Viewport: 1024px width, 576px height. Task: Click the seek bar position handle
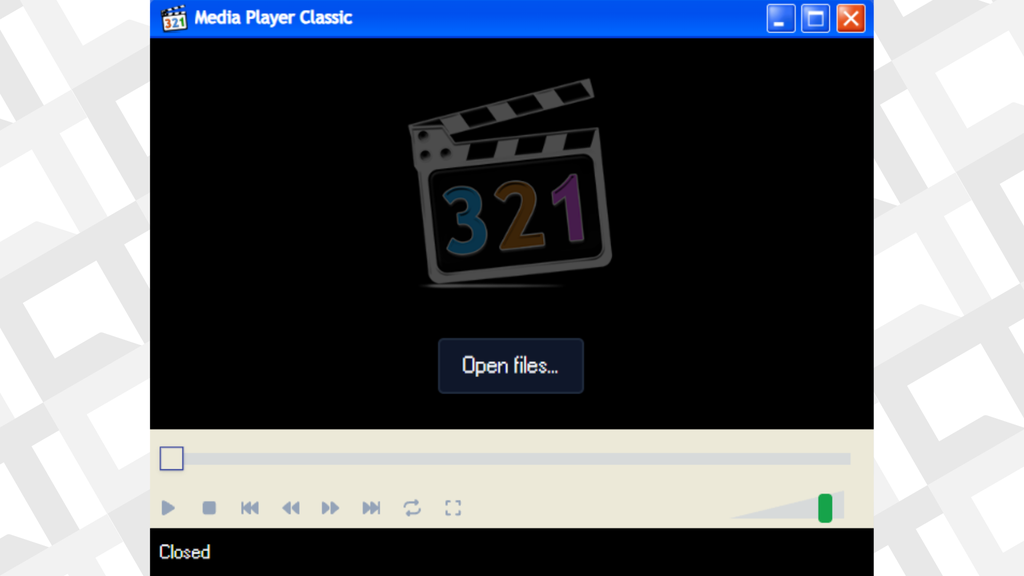pyautogui.click(x=172, y=458)
